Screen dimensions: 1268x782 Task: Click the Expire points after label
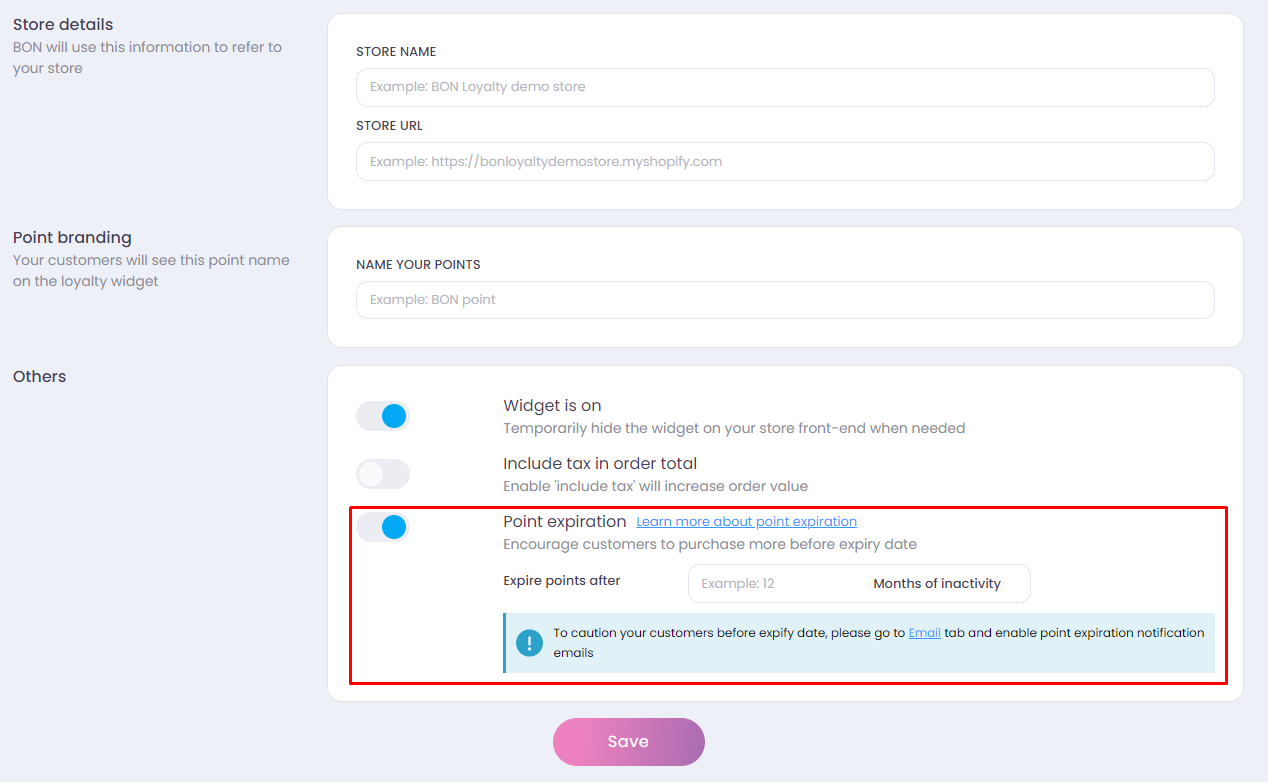562,581
